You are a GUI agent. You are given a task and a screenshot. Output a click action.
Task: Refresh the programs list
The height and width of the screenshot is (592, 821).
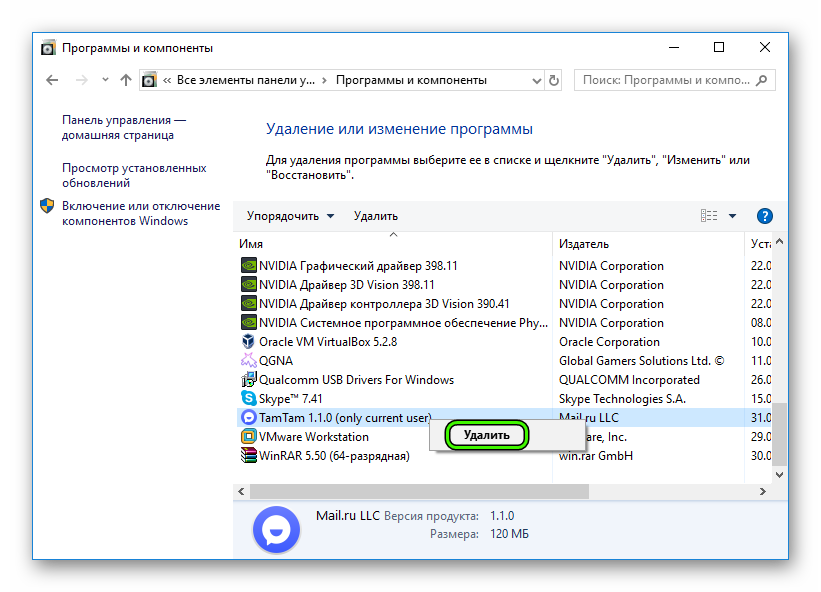(553, 81)
